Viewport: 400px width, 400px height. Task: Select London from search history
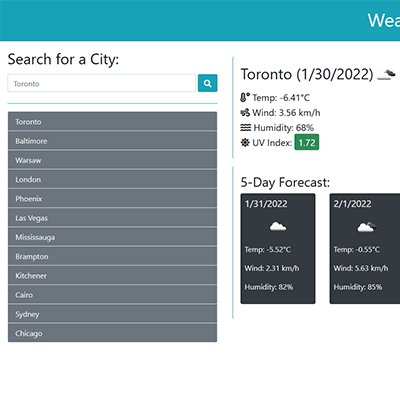112,179
